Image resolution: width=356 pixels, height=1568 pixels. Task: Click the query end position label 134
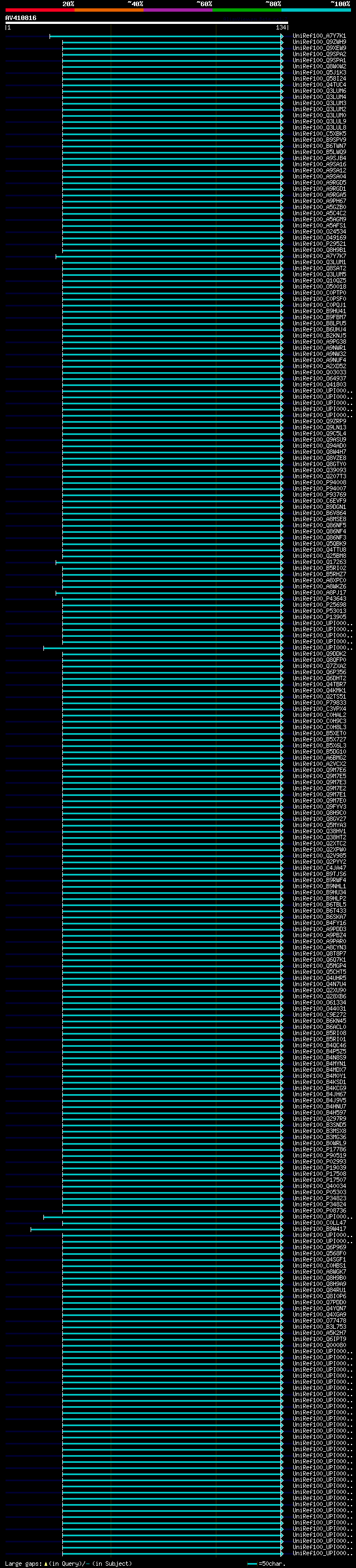[280, 28]
